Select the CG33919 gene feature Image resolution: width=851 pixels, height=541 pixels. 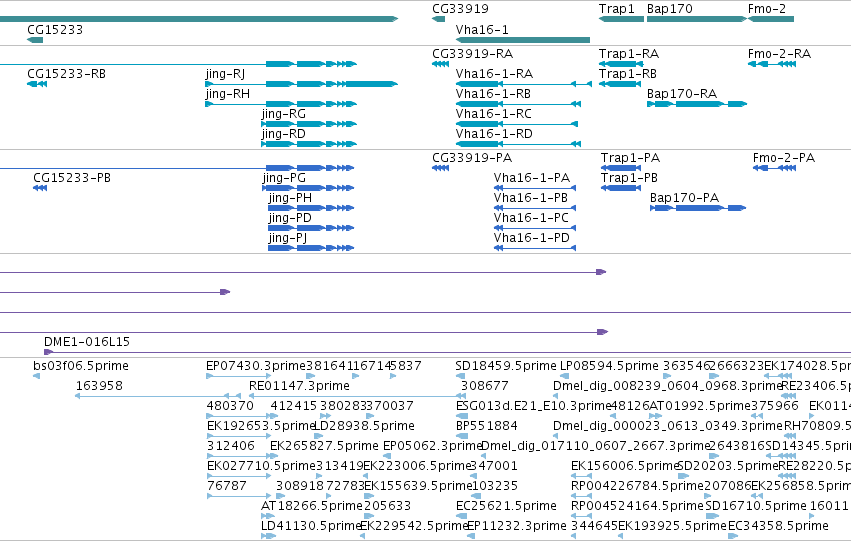click(439, 19)
